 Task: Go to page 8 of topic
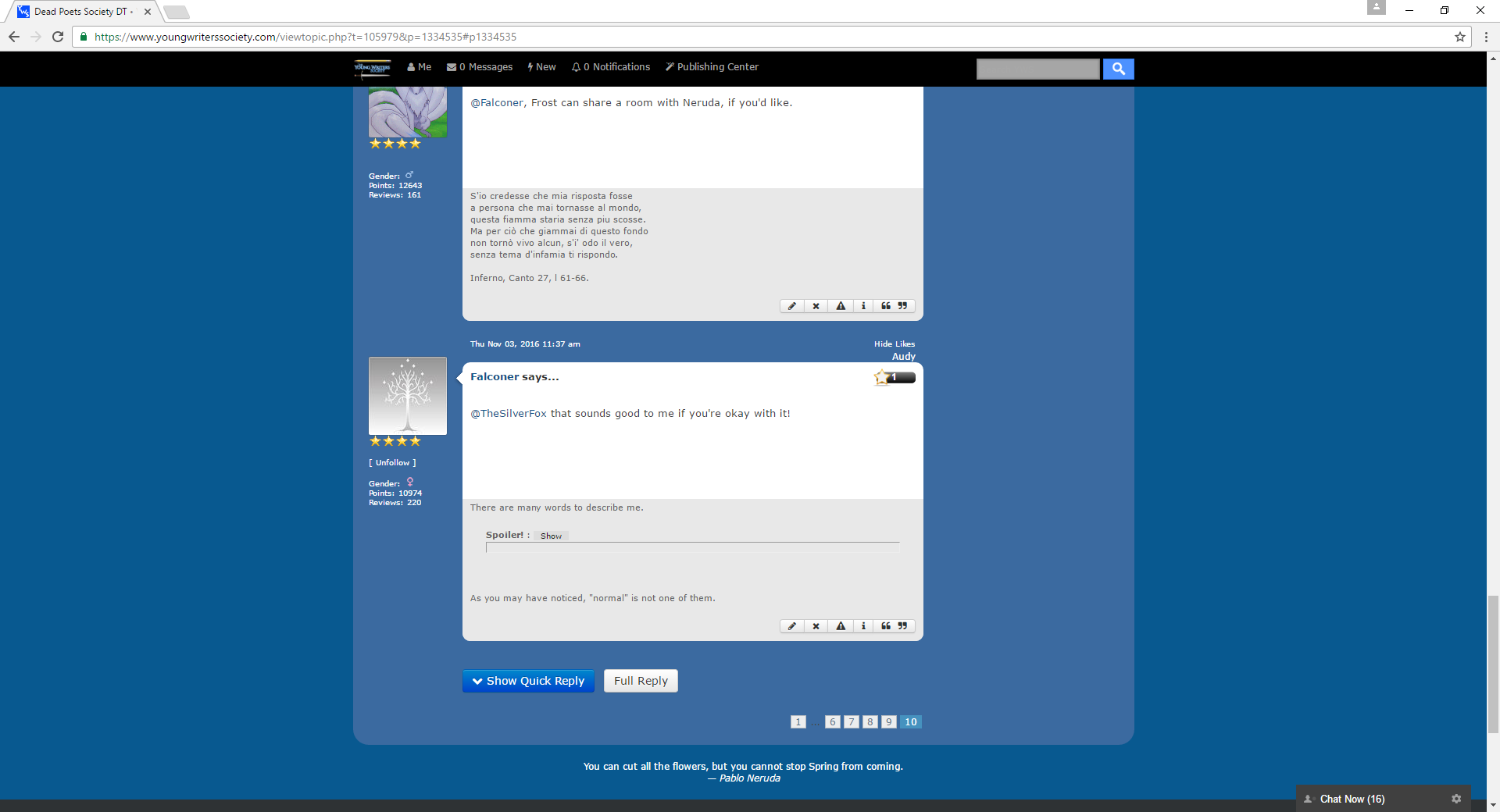pos(870,722)
